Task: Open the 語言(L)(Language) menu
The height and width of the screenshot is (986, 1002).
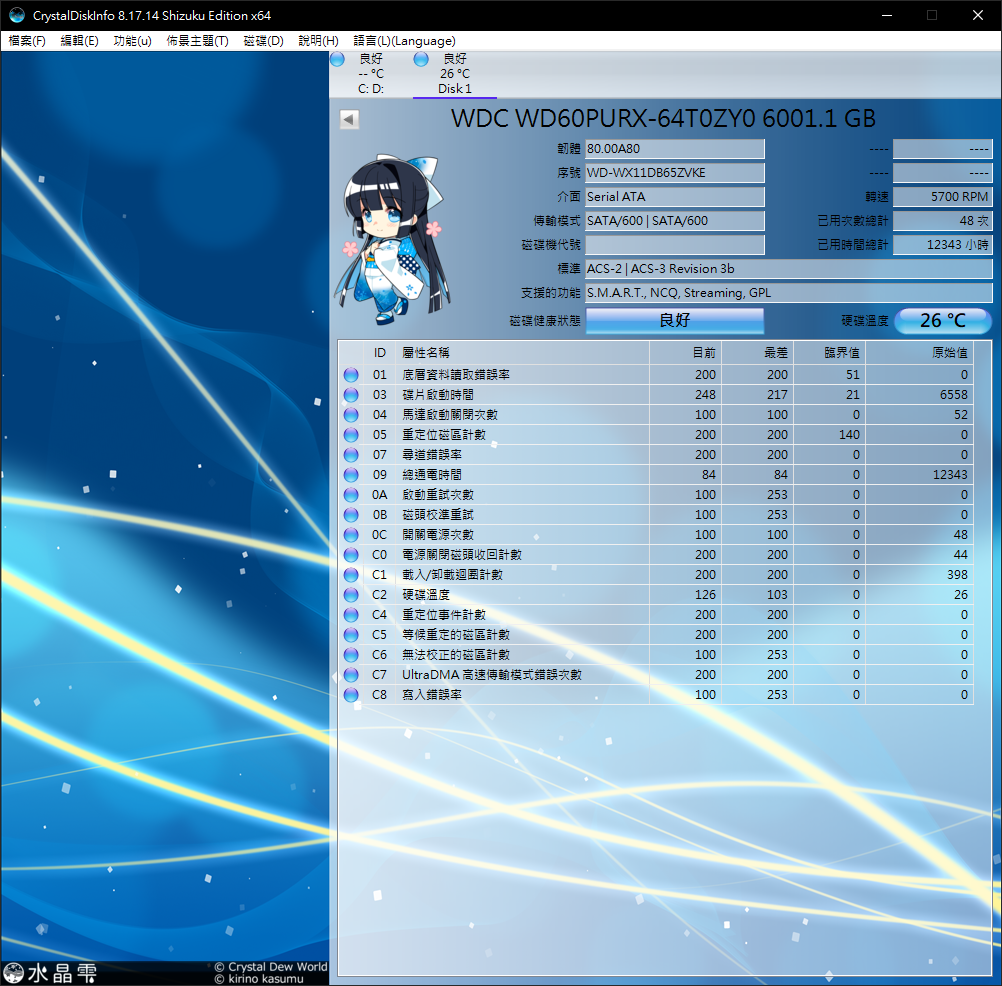Action: pyautogui.click(x=404, y=41)
